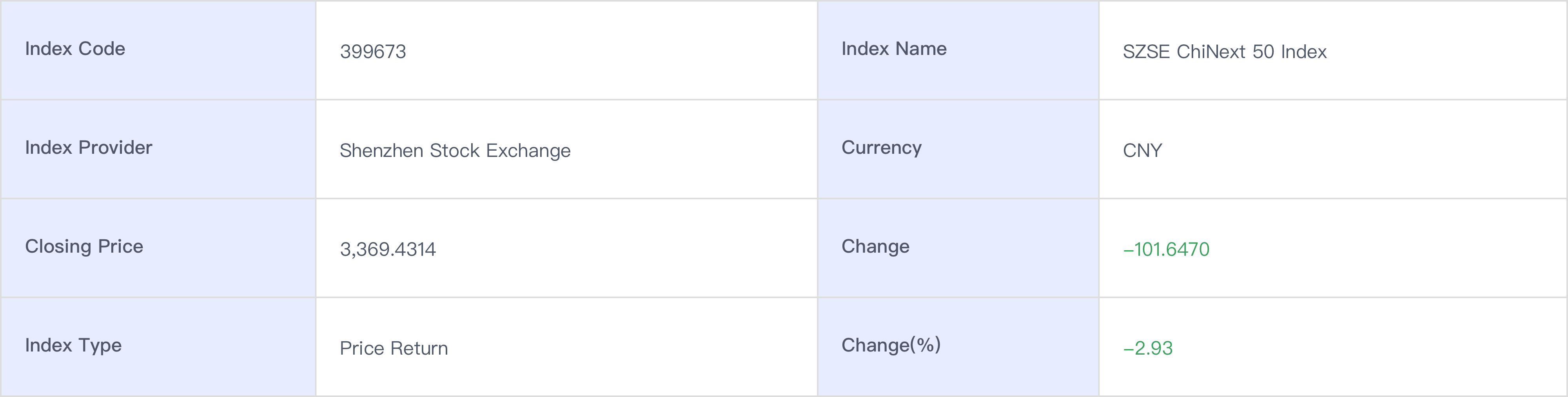Click the Index Type label cell
Screen dimensions: 1568x397
(x=73, y=345)
